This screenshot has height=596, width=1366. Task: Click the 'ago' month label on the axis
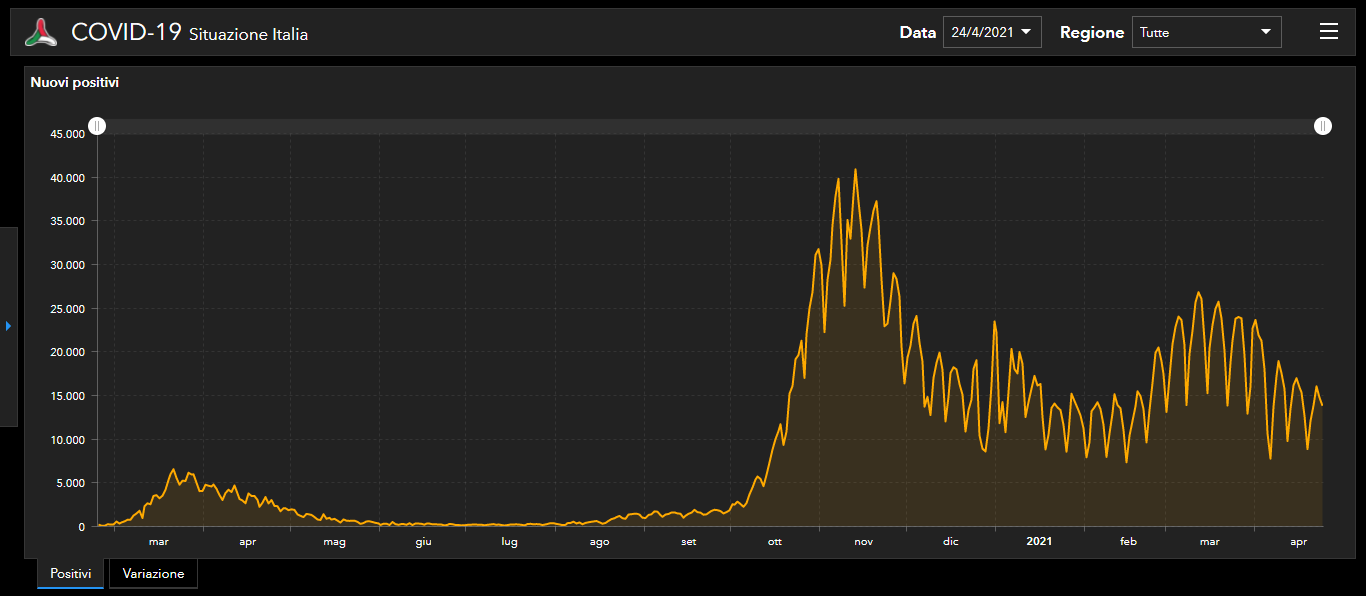[599, 542]
